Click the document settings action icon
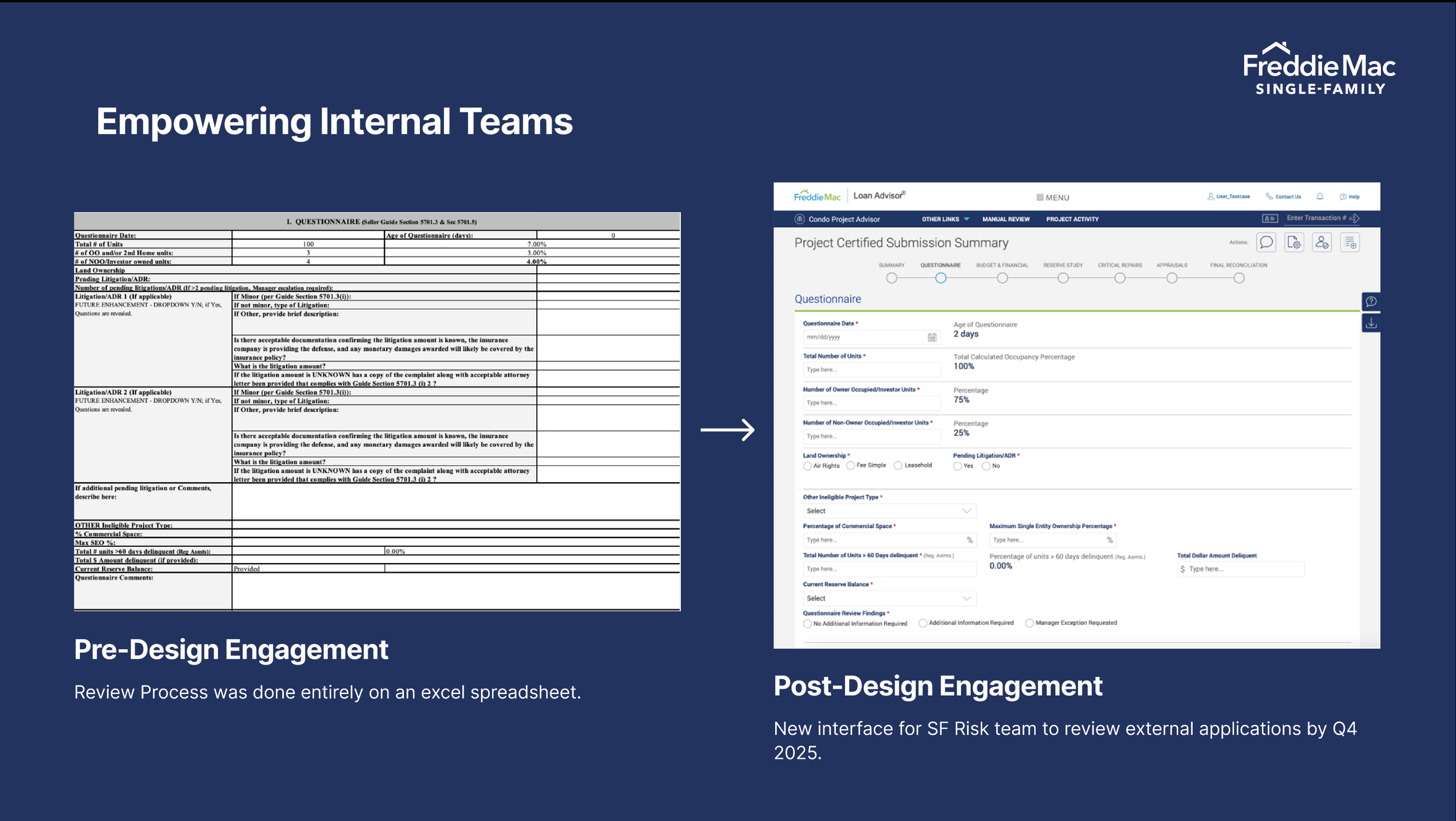Image resolution: width=1456 pixels, height=821 pixels. [1294, 242]
